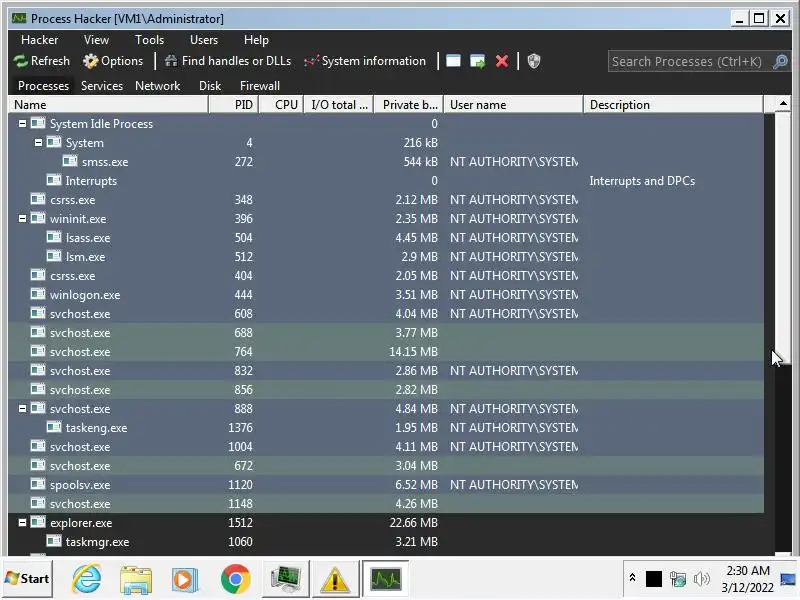
Task: Select svchost.exe with PID 1148
Action: (386, 504)
